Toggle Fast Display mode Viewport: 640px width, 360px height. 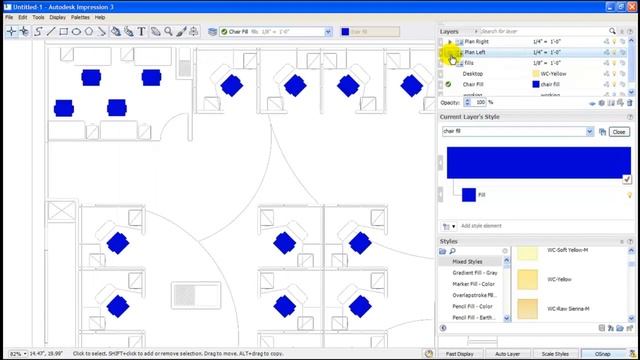click(460, 354)
